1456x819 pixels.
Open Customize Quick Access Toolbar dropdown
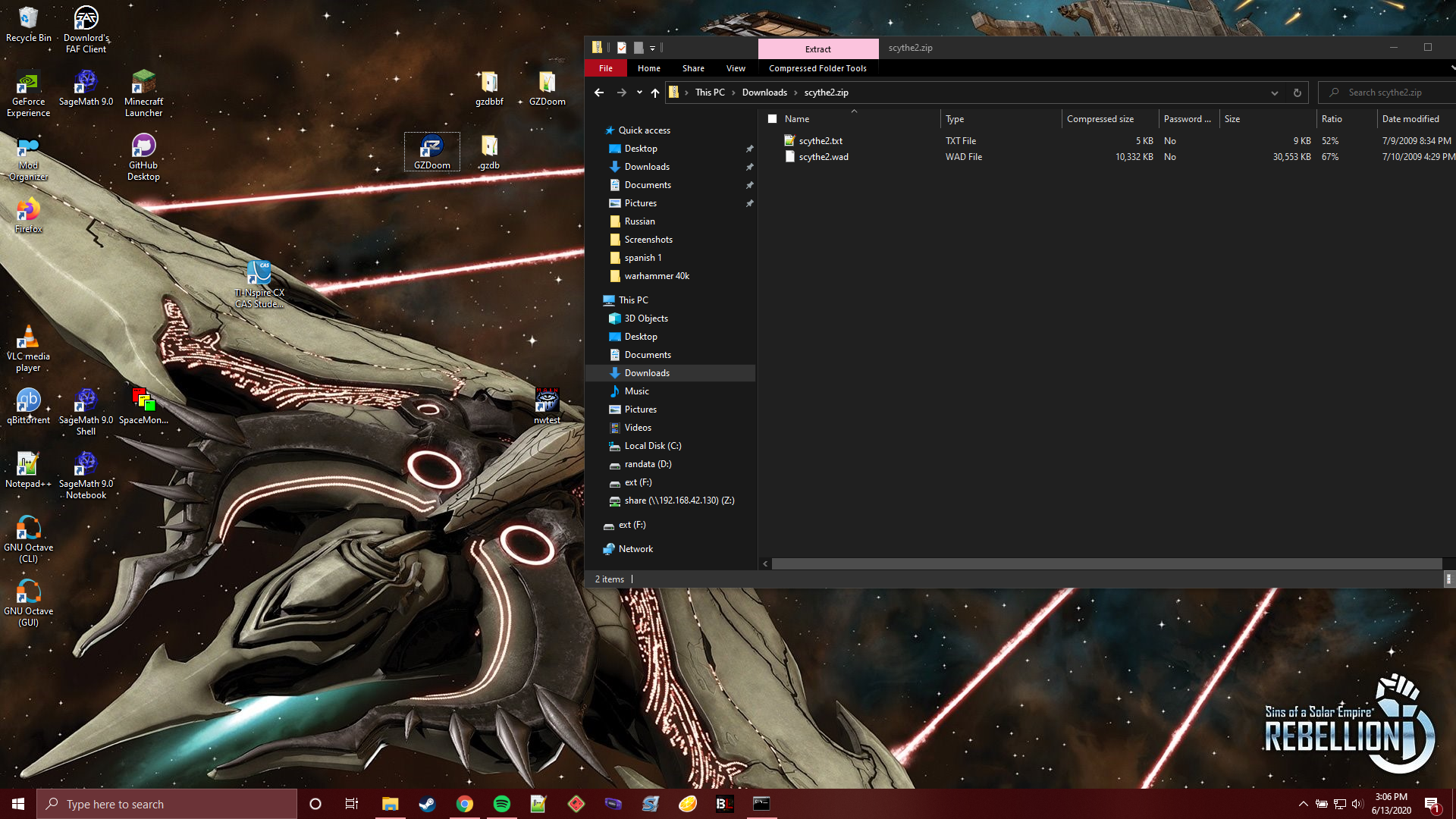tap(652, 49)
